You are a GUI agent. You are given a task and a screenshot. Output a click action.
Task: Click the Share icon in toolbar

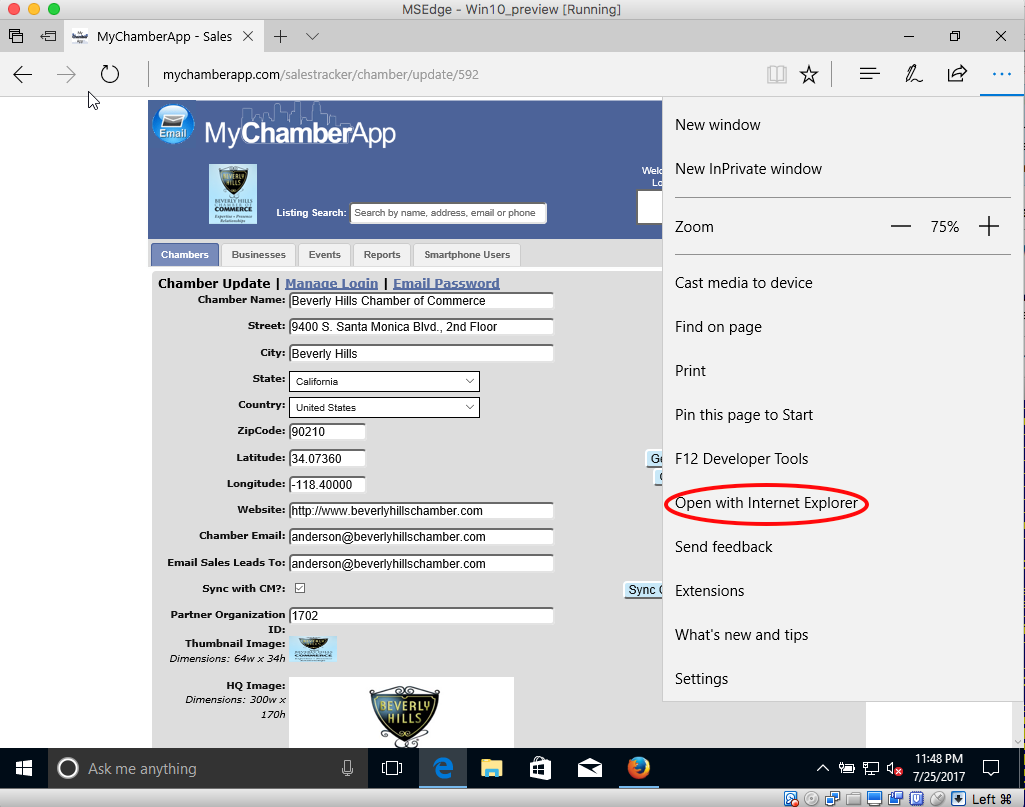pos(957,74)
